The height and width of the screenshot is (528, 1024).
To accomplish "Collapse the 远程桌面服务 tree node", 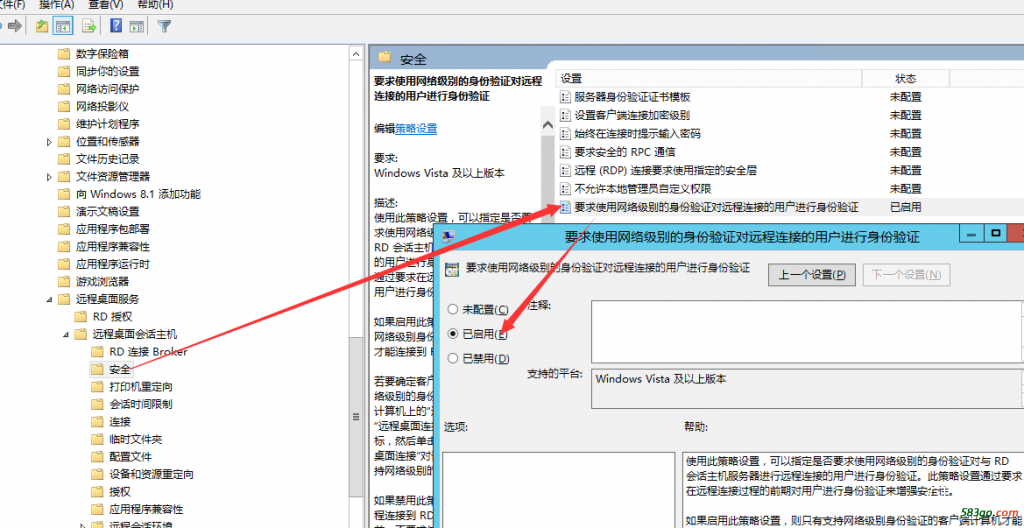I will point(49,299).
